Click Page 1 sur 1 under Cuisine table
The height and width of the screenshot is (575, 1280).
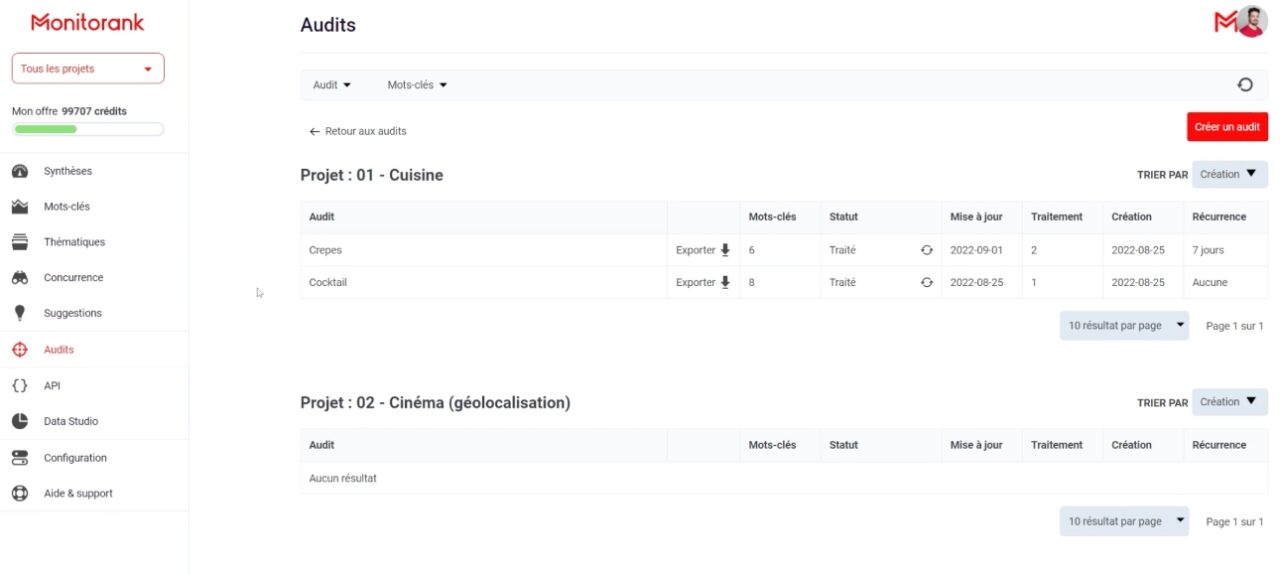pos(1235,326)
